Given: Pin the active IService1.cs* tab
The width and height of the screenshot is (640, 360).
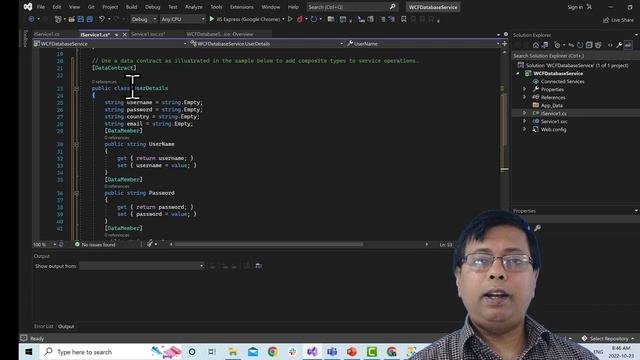Looking at the screenshot, I should coord(117,35).
